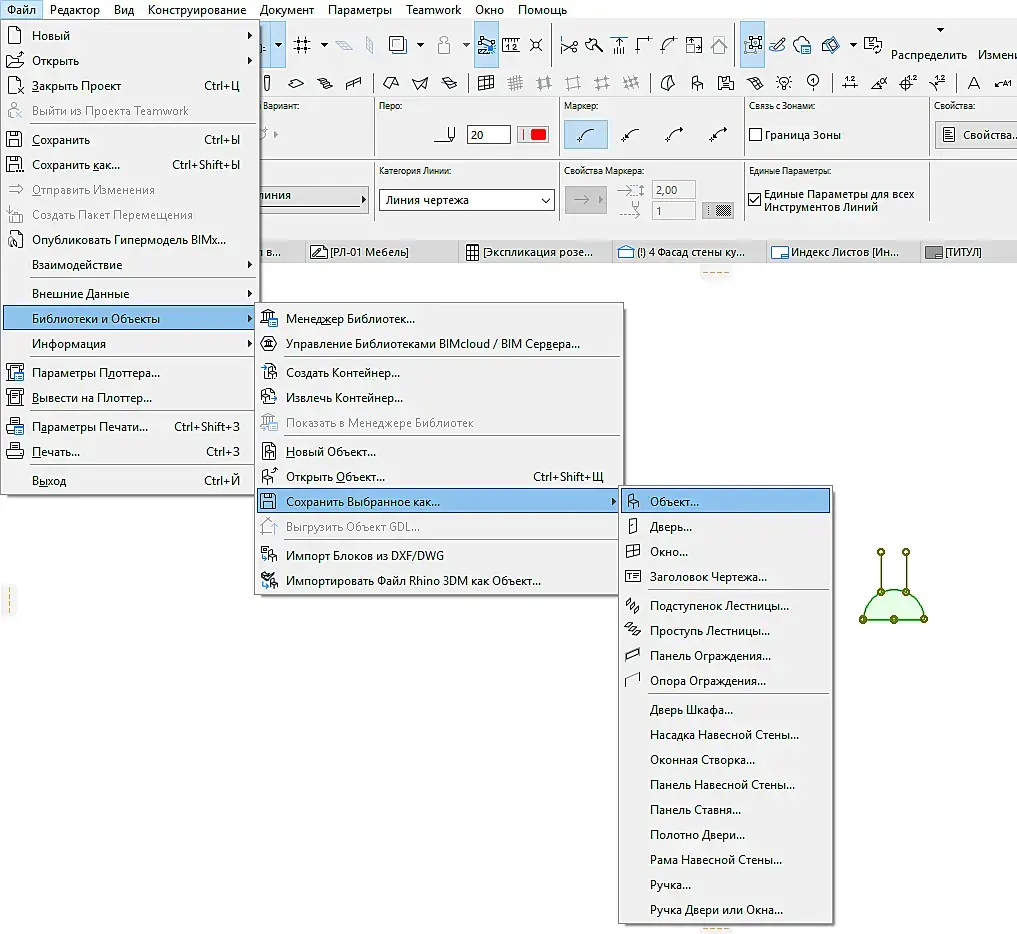Screen dimensions: 1017x934
Task: Select the third marker type with end arrow
Action: point(674,135)
